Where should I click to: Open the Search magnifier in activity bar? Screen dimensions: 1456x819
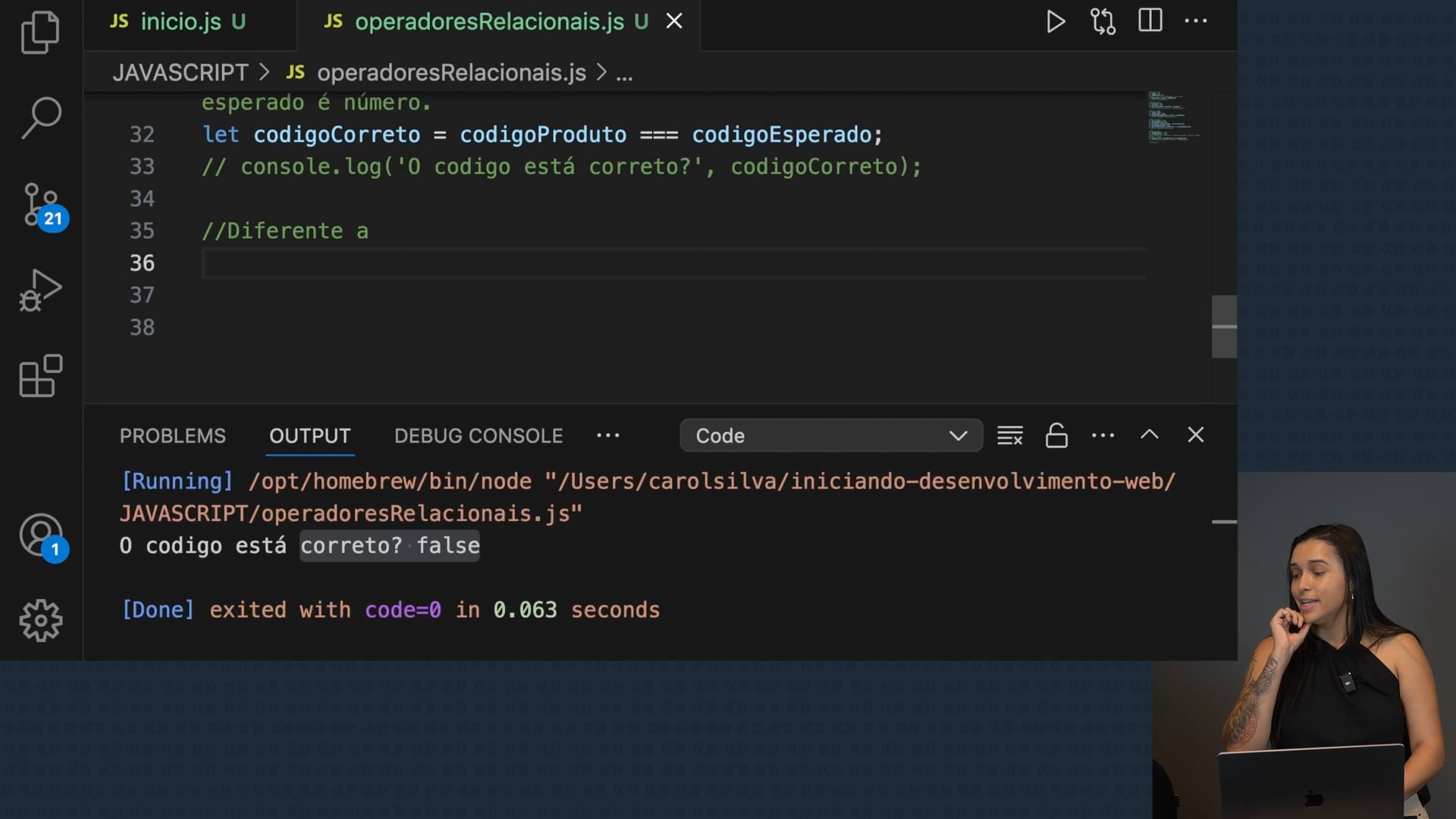41,118
